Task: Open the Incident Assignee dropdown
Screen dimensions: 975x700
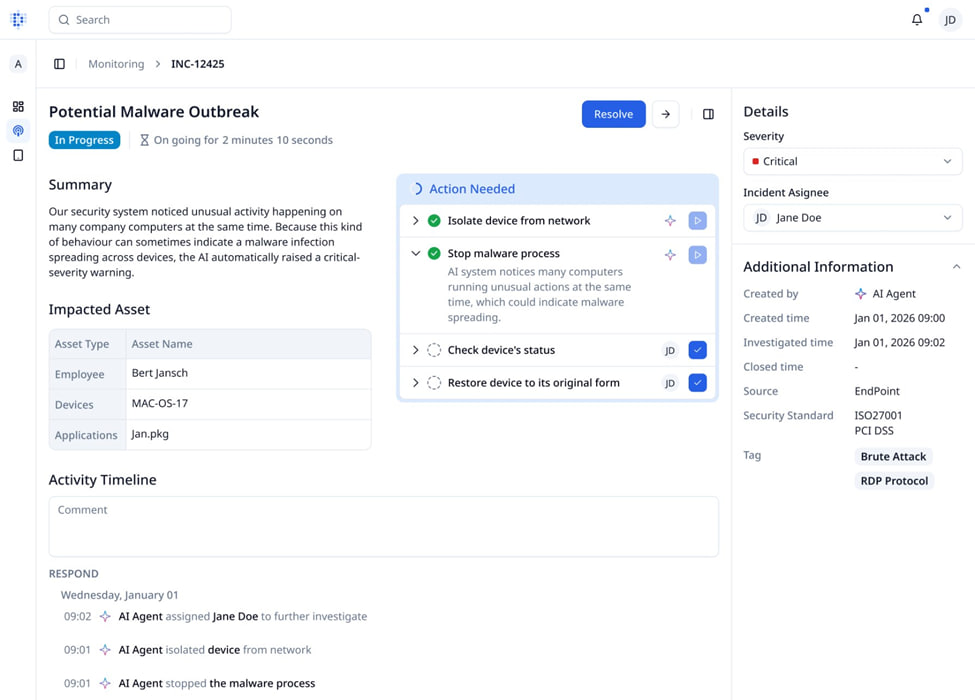Action: click(x=852, y=218)
